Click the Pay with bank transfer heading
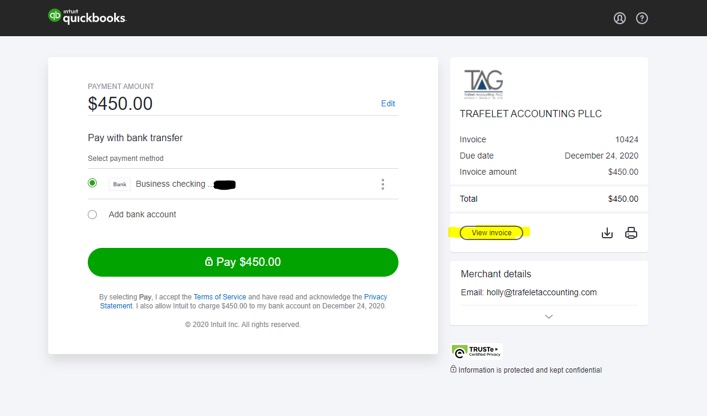 click(x=135, y=138)
